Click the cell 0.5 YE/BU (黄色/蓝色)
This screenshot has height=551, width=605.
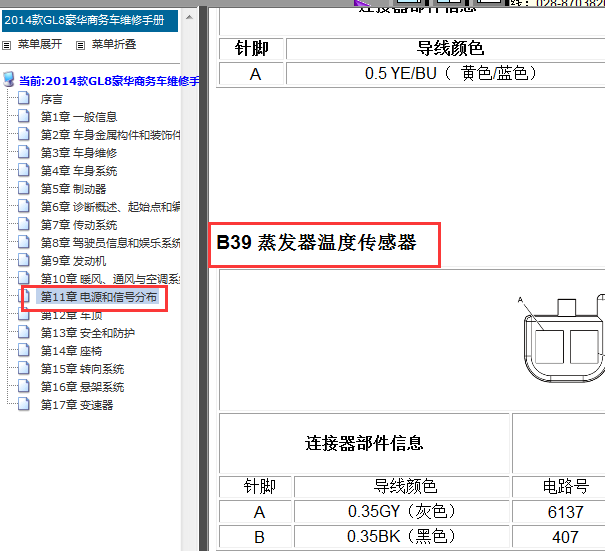pos(445,73)
